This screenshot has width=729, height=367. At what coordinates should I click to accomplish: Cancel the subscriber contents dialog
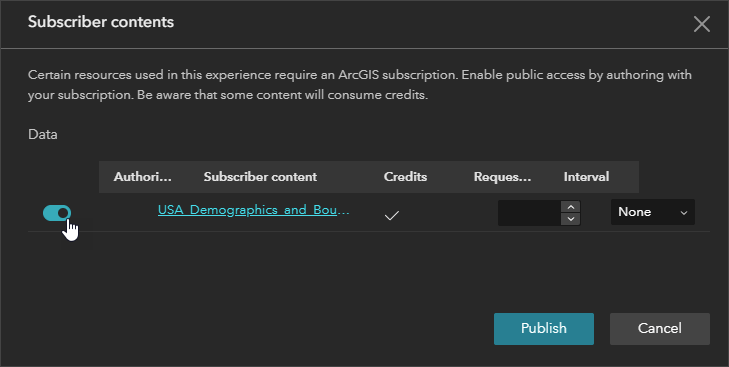tap(660, 329)
